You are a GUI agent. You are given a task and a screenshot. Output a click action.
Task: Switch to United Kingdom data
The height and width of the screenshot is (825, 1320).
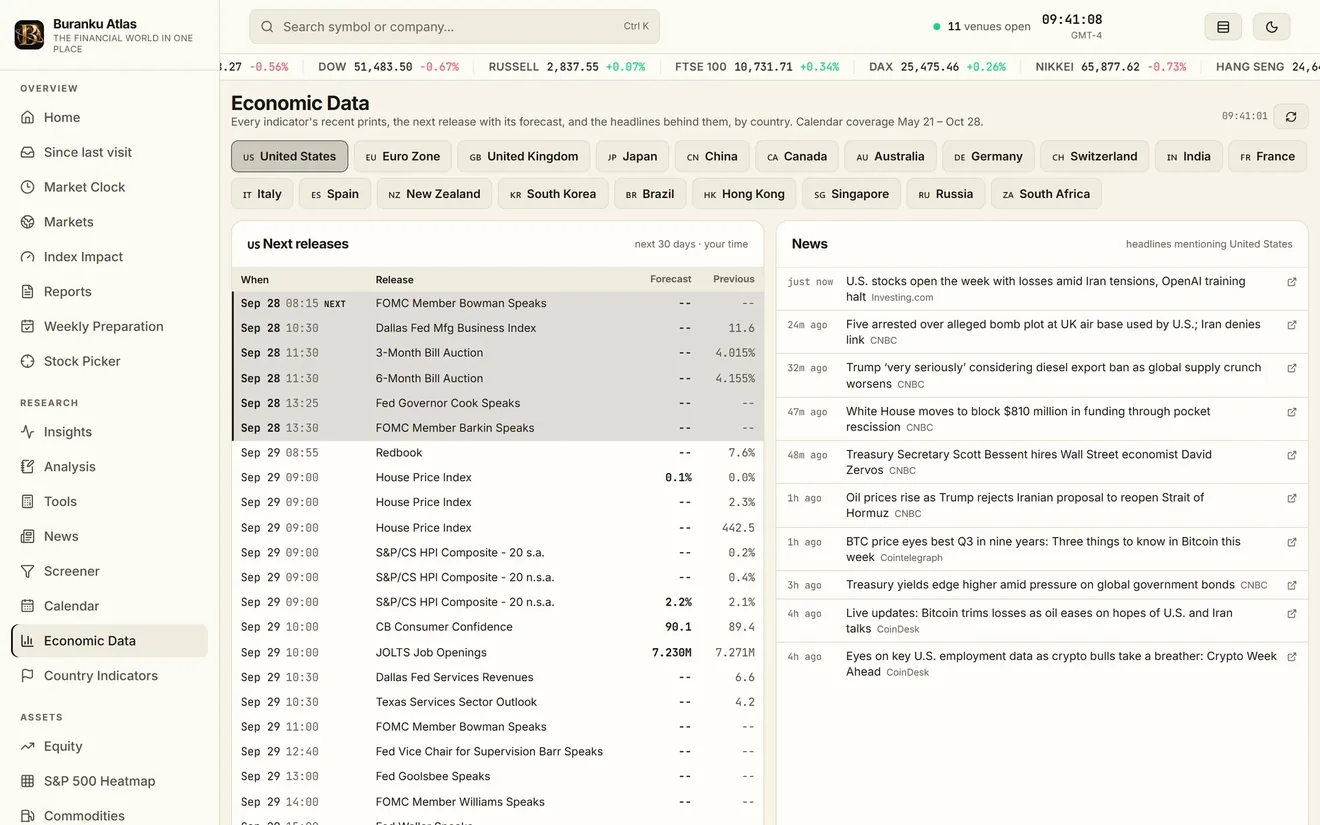click(524, 156)
